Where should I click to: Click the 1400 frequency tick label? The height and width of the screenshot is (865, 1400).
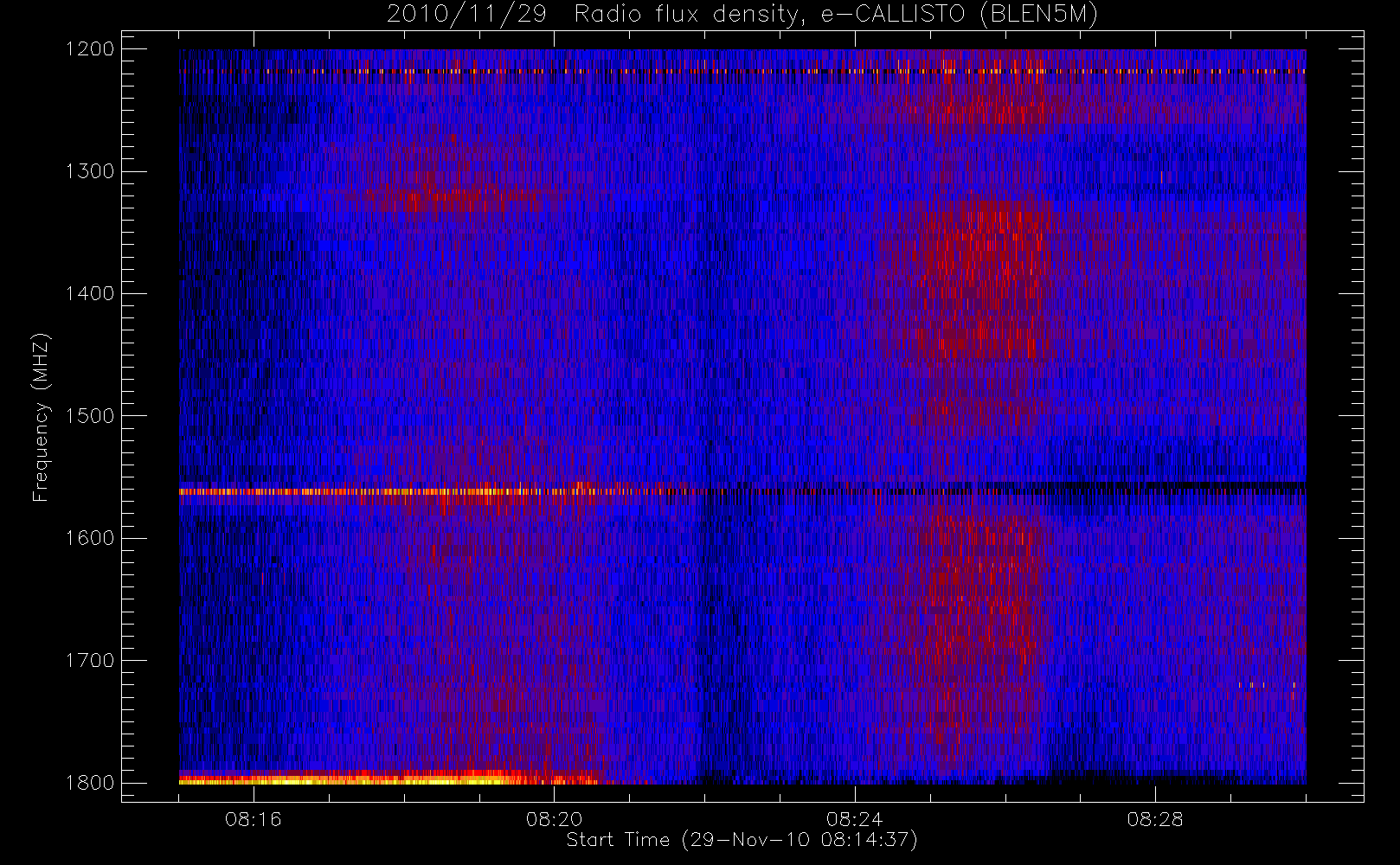pos(90,294)
